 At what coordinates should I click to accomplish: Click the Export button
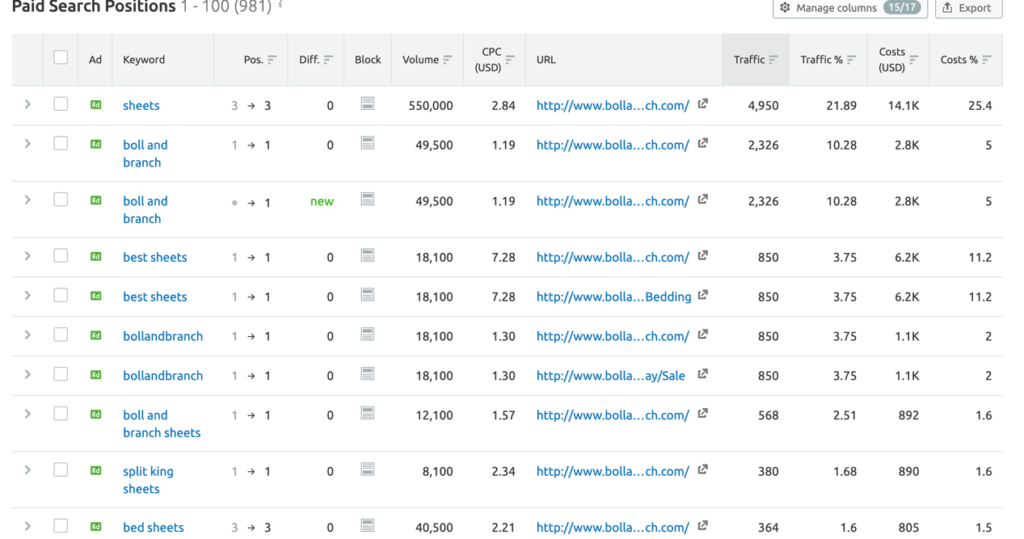968,8
